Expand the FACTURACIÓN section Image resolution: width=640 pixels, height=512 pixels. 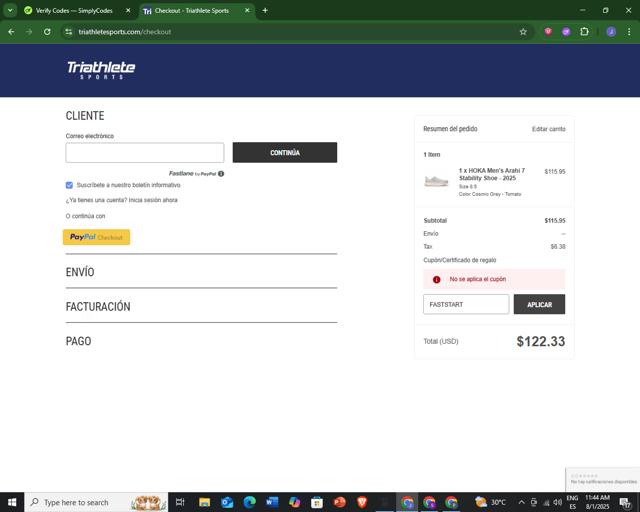98,307
